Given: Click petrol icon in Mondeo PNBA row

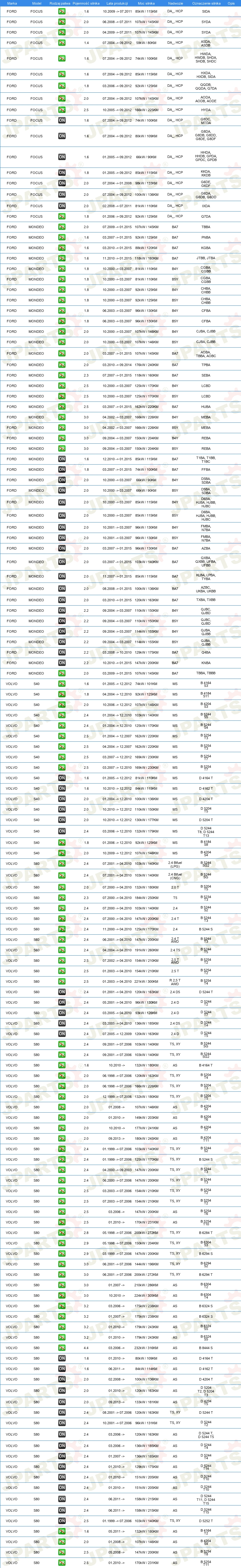Looking at the screenshot, I should tap(61, 237).
